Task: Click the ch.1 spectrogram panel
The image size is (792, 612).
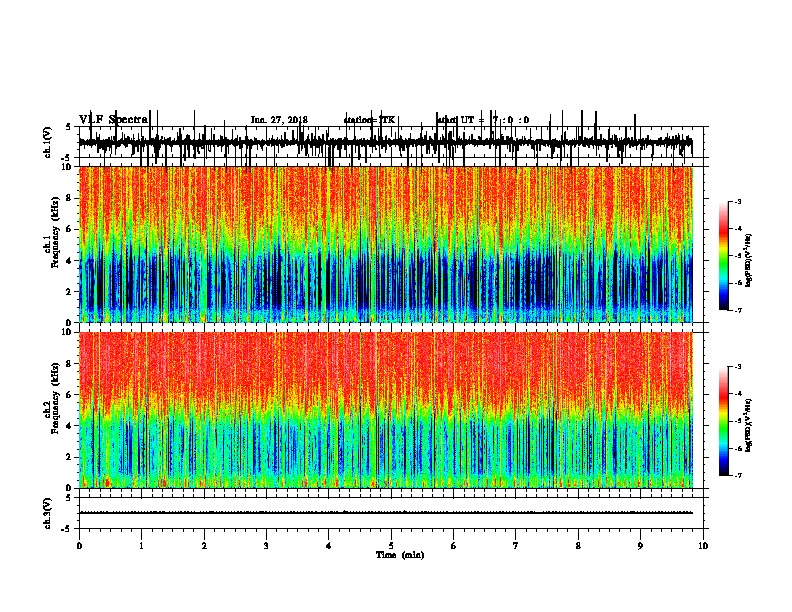Action: [385, 244]
